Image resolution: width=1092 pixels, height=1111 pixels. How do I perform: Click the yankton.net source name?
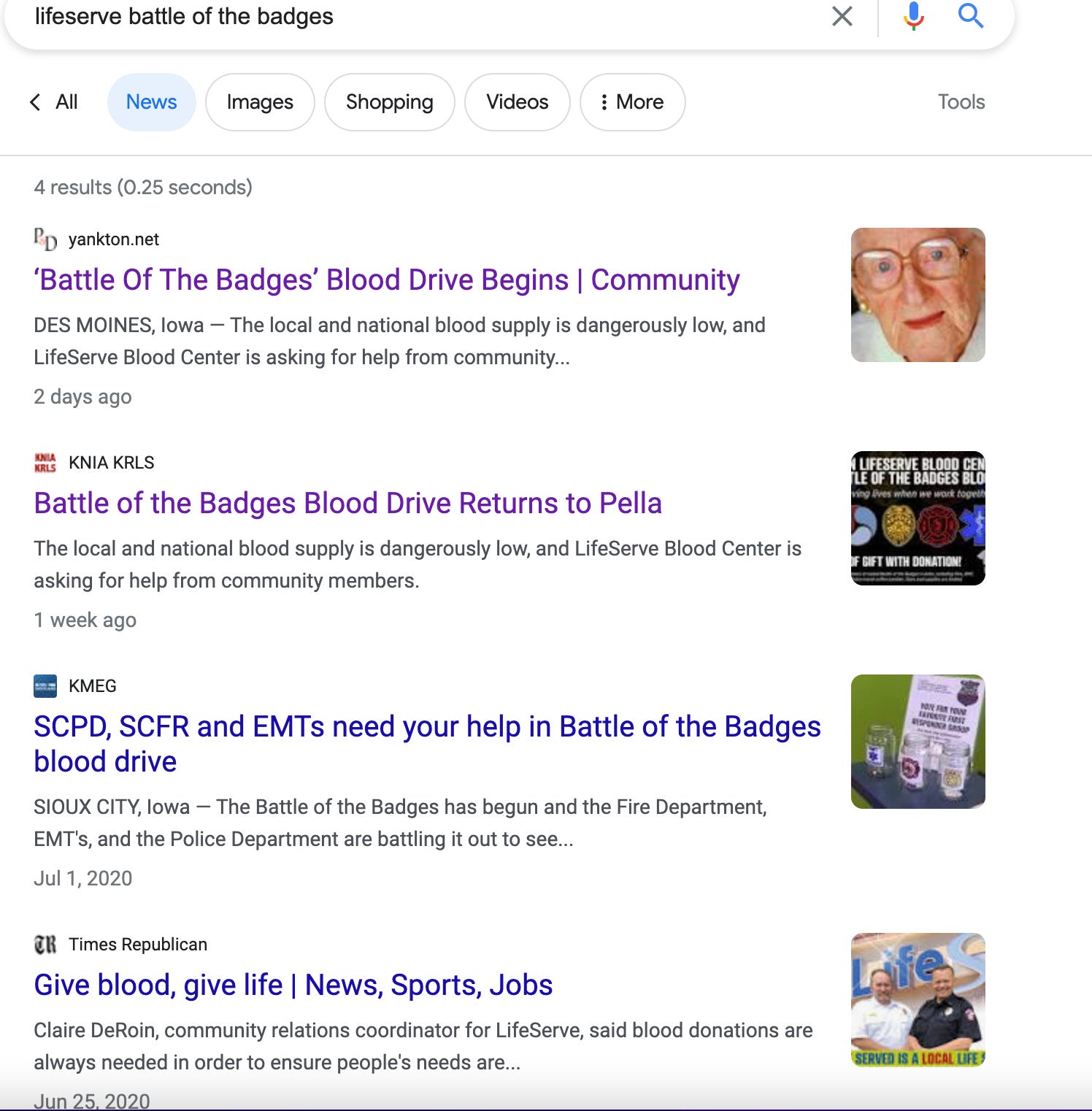click(114, 239)
